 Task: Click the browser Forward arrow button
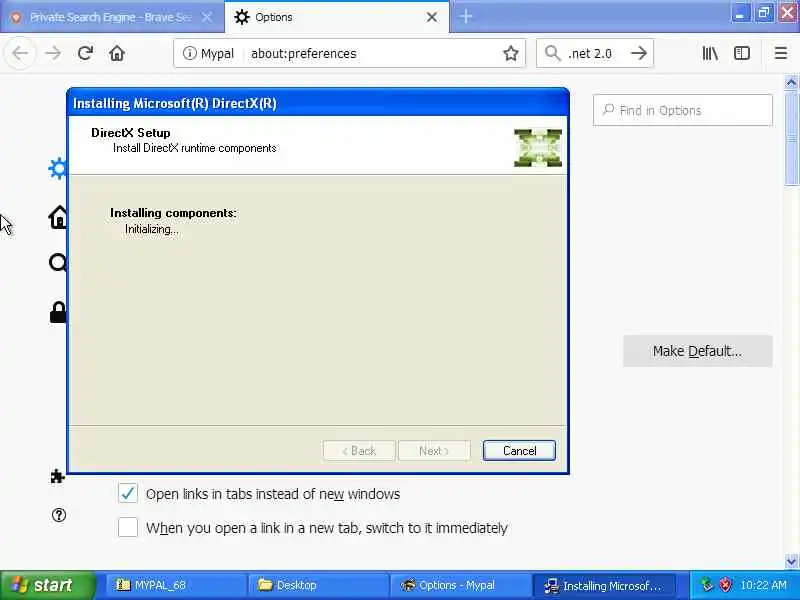[x=53, y=53]
